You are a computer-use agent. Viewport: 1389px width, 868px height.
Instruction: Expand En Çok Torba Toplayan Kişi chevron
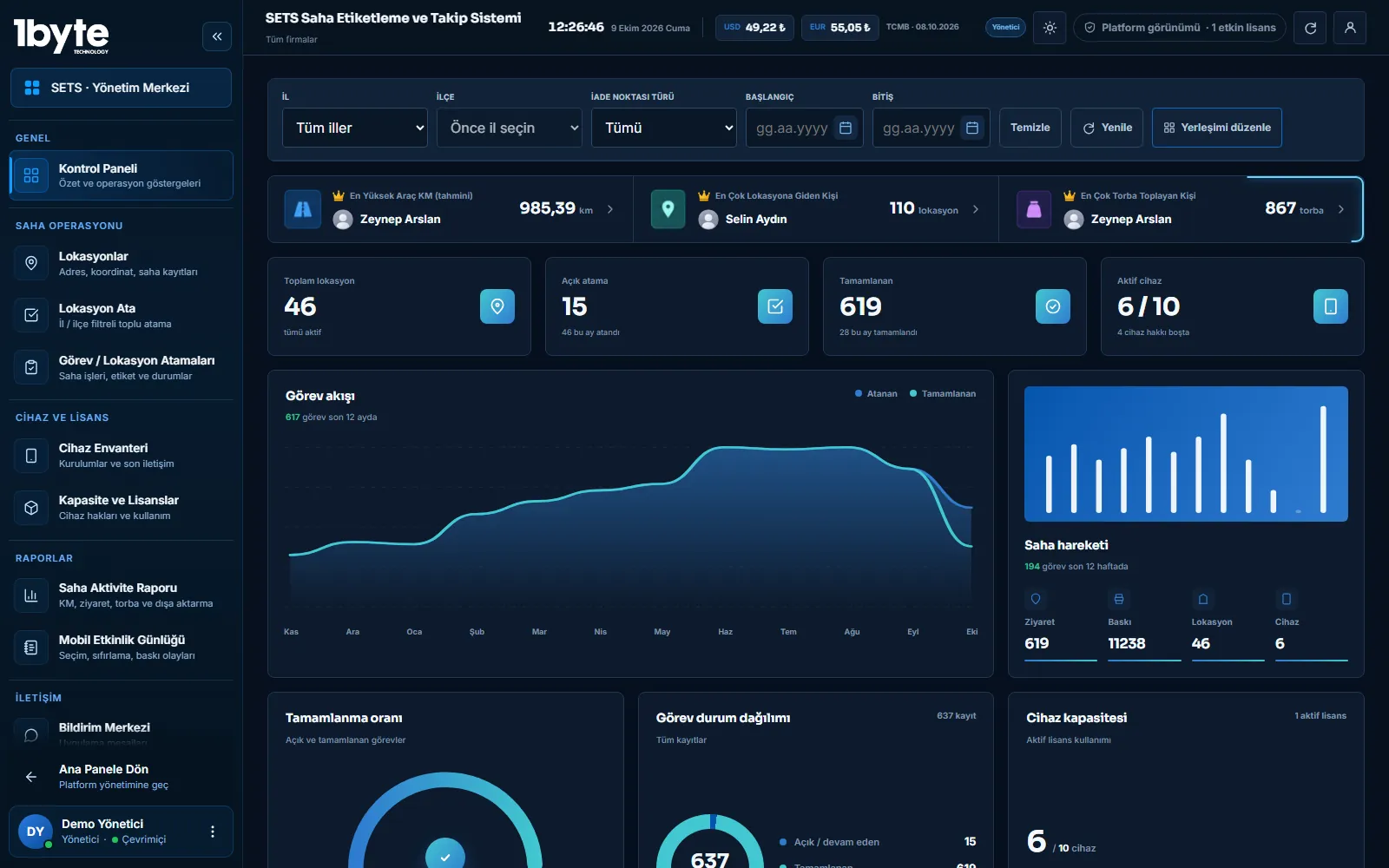pos(1341,209)
